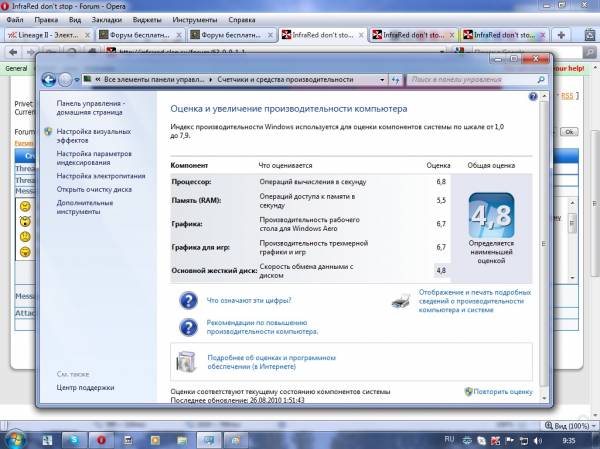
Task: Click the RU language indicator in the tray
Action: coord(449,439)
